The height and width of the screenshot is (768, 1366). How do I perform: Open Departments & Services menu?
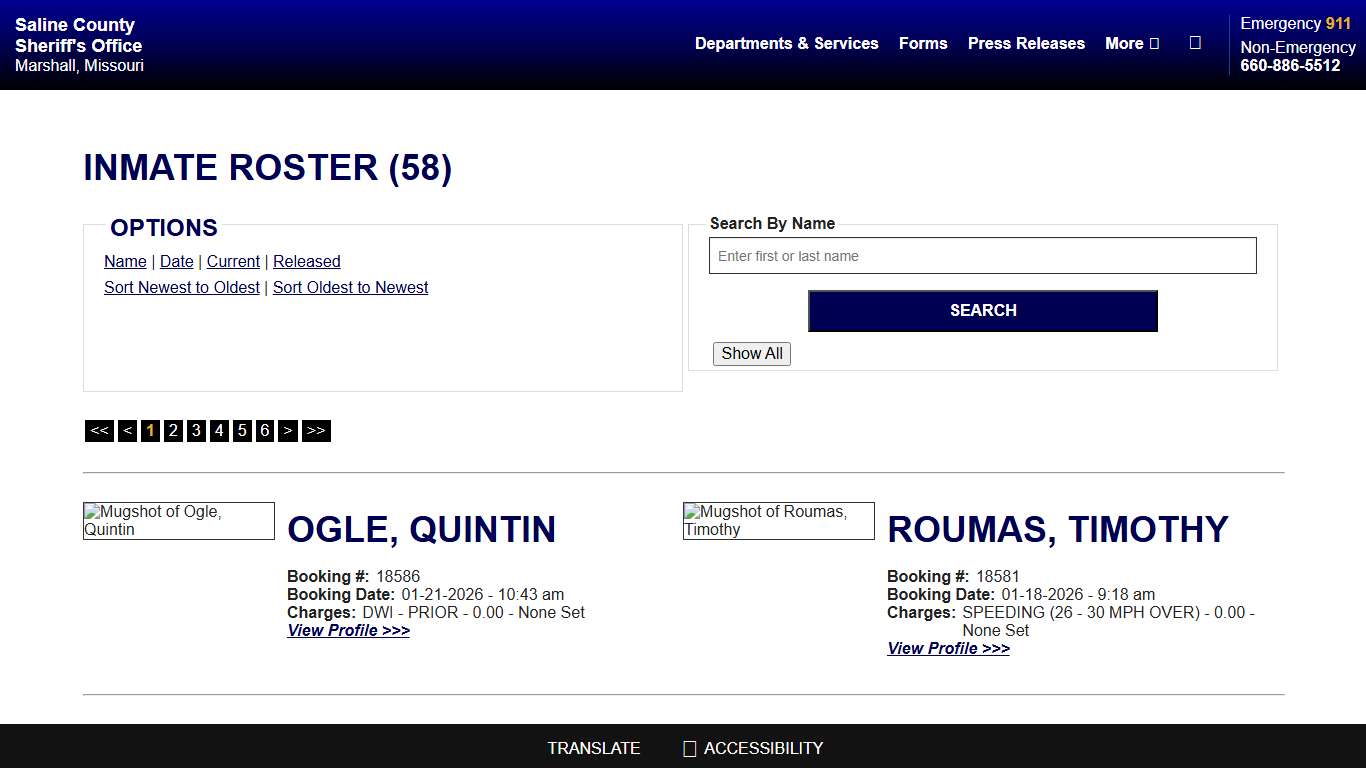786,43
